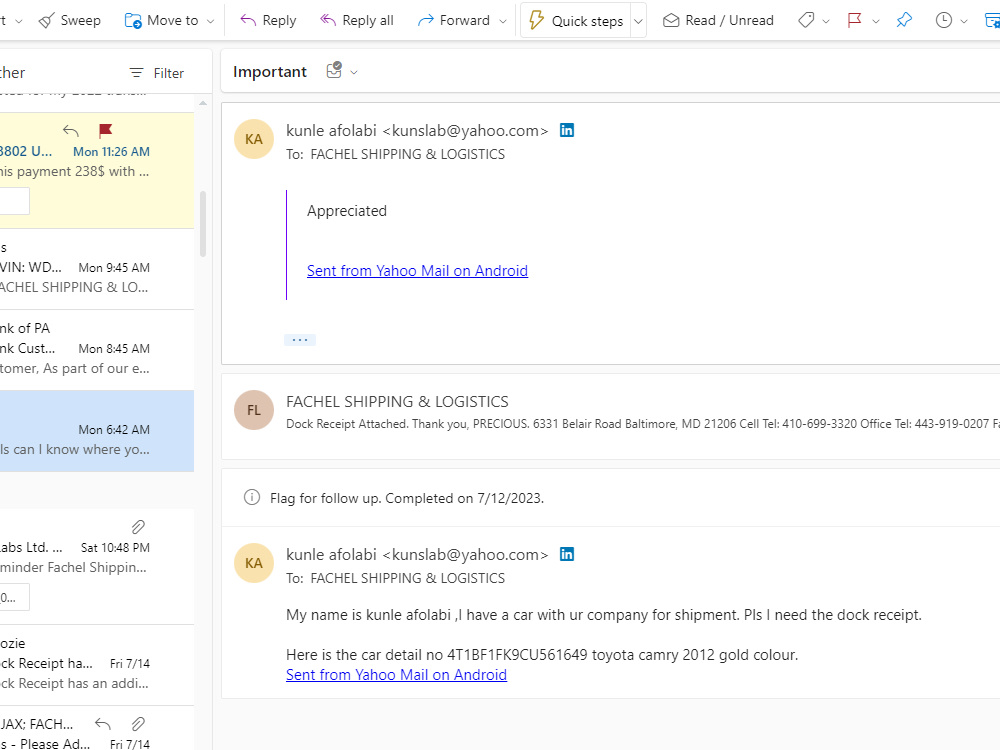
Task: Click the Important conversation subject title
Action: tap(270, 72)
